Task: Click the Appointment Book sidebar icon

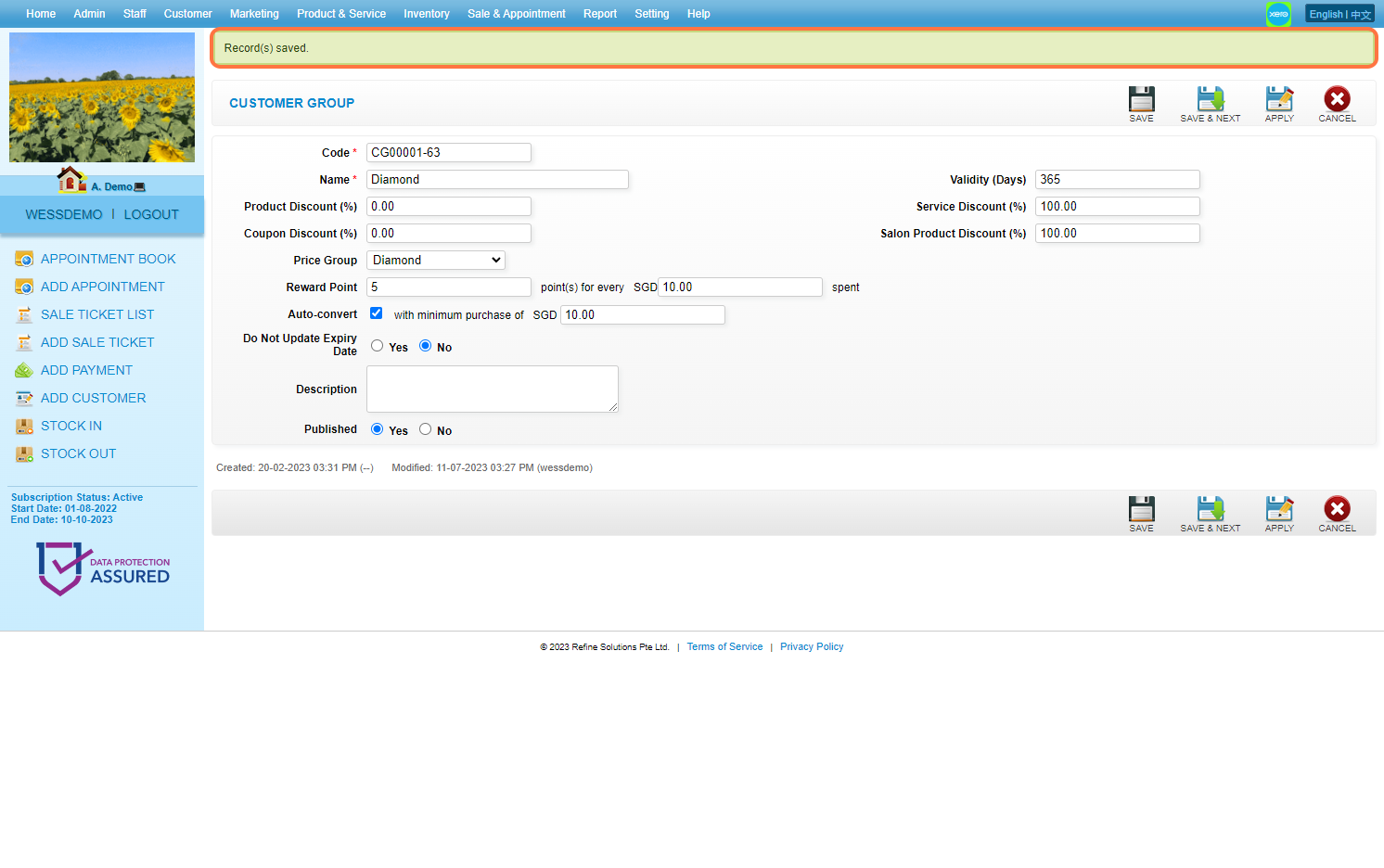Action: (x=24, y=259)
